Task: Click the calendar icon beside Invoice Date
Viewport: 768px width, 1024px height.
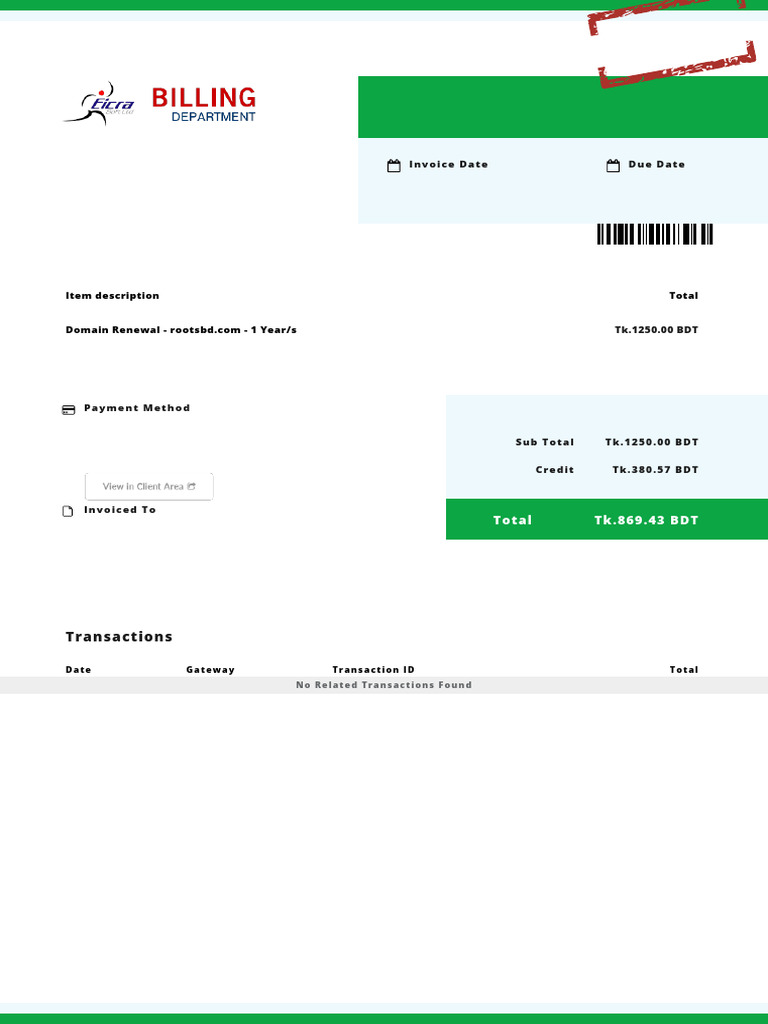Action: click(x=394, y=166)
